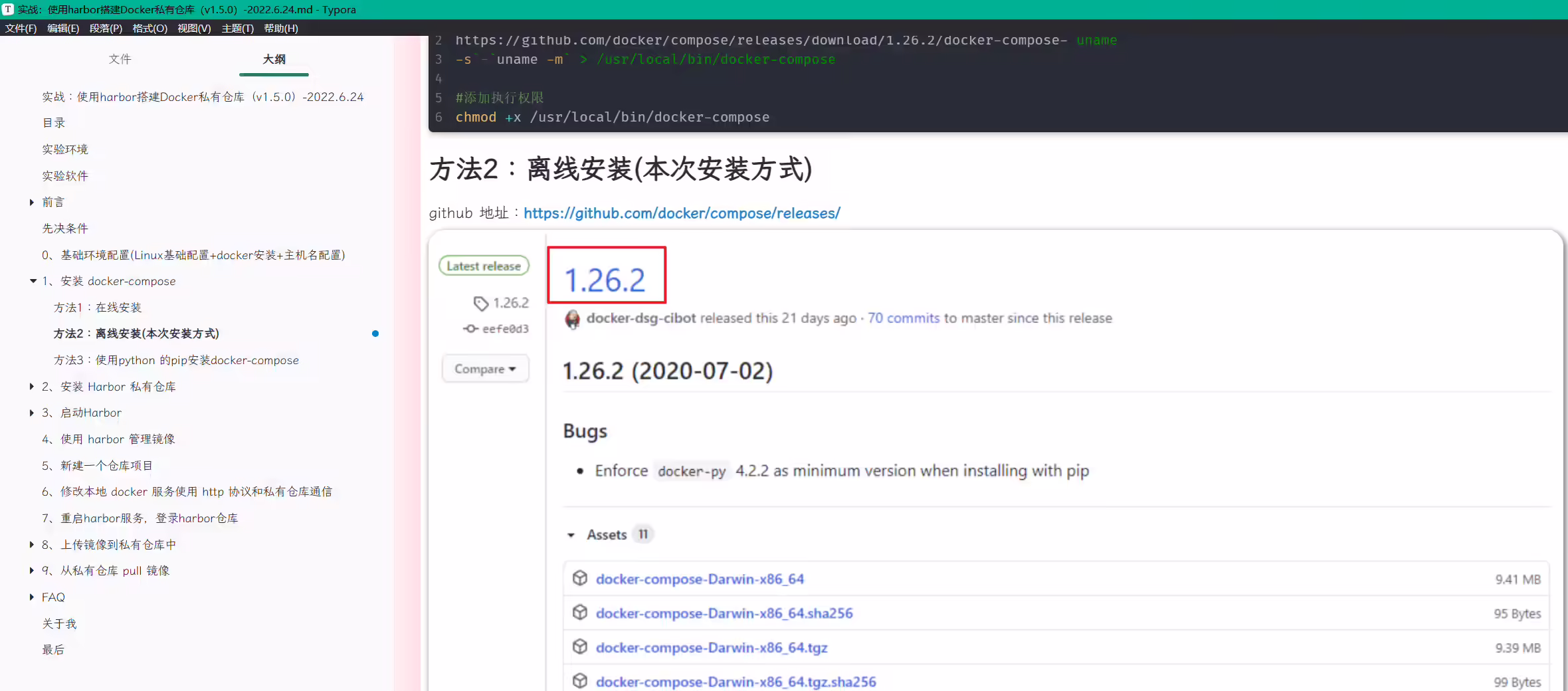This screenshot has height=691, width=1568.
Task: Click package icon for docker-compose-Darwin-x86_64
Action: point(580,578)
